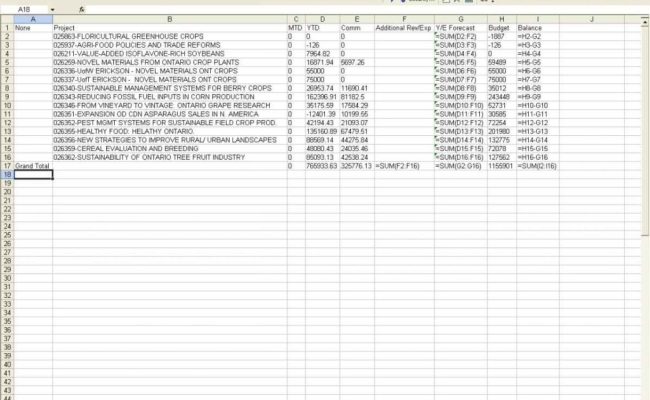Click the 'Budget' header cell
This screenshot has width=650, height=400.
click(502, 28)
